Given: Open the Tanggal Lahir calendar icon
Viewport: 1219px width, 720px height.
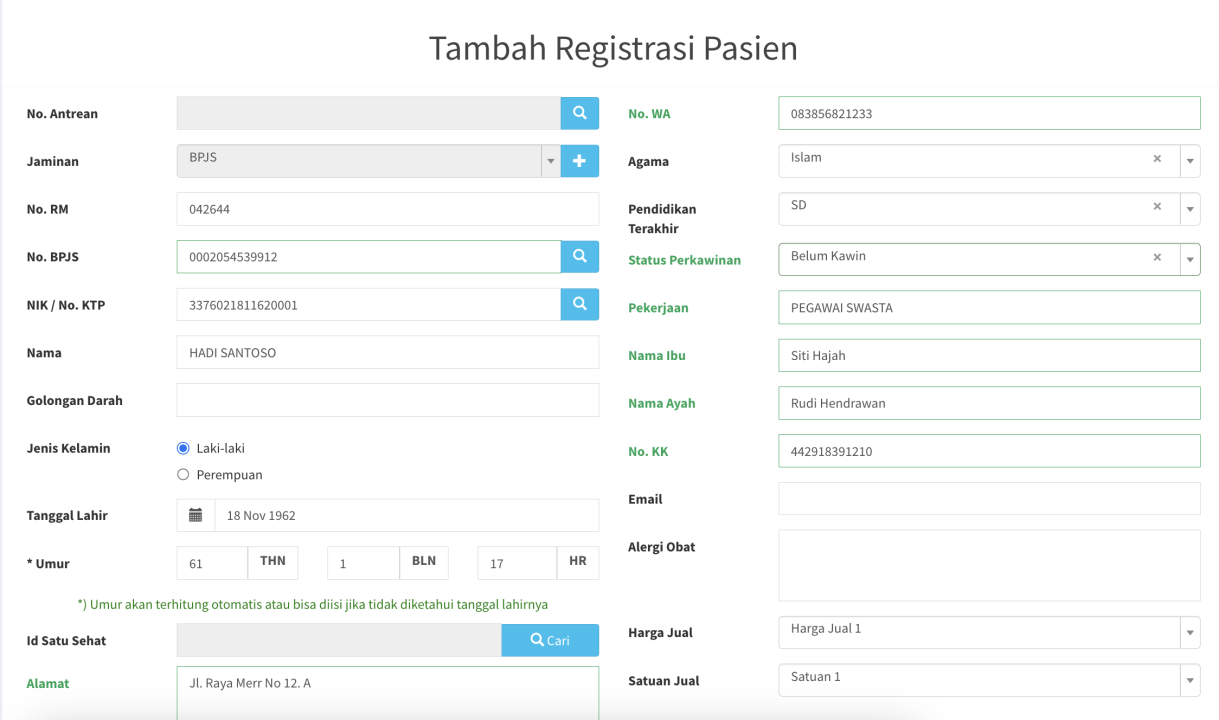Looking at the screenshot, I should (196, 515).
